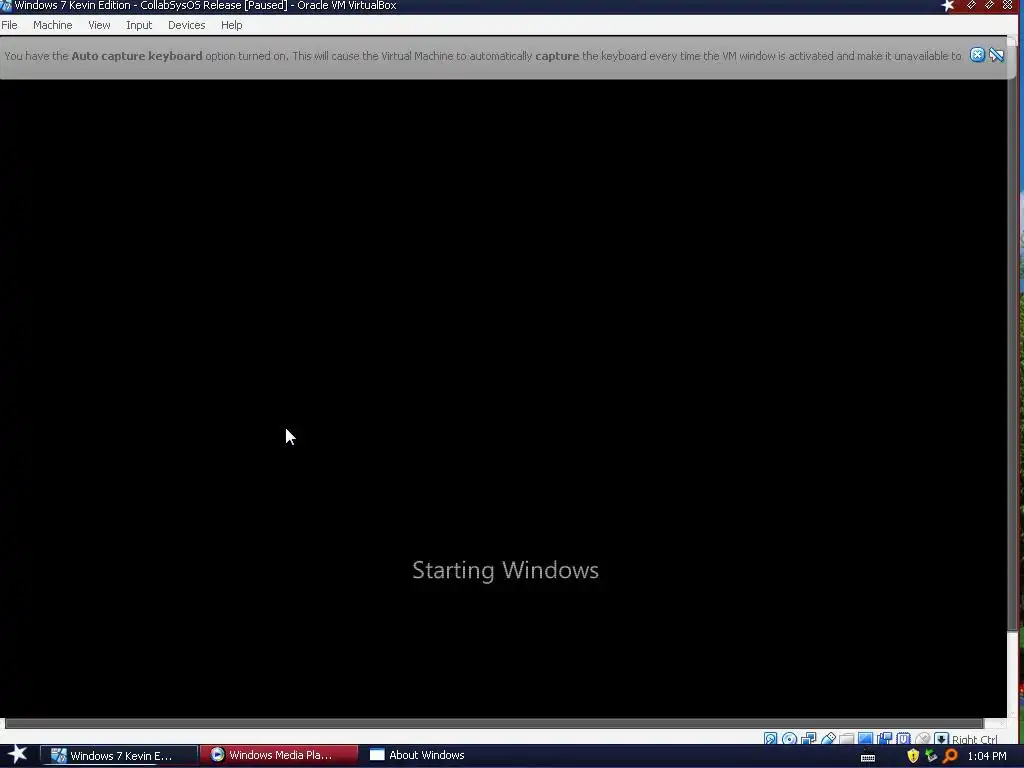The height and width of the screenshot is (768, 1024).
Task: Open the Machine menu
Action: [x=52, y=25]
